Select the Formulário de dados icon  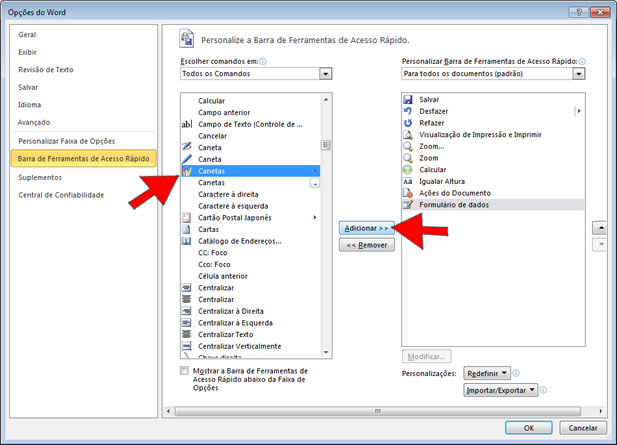coord(408,205)
